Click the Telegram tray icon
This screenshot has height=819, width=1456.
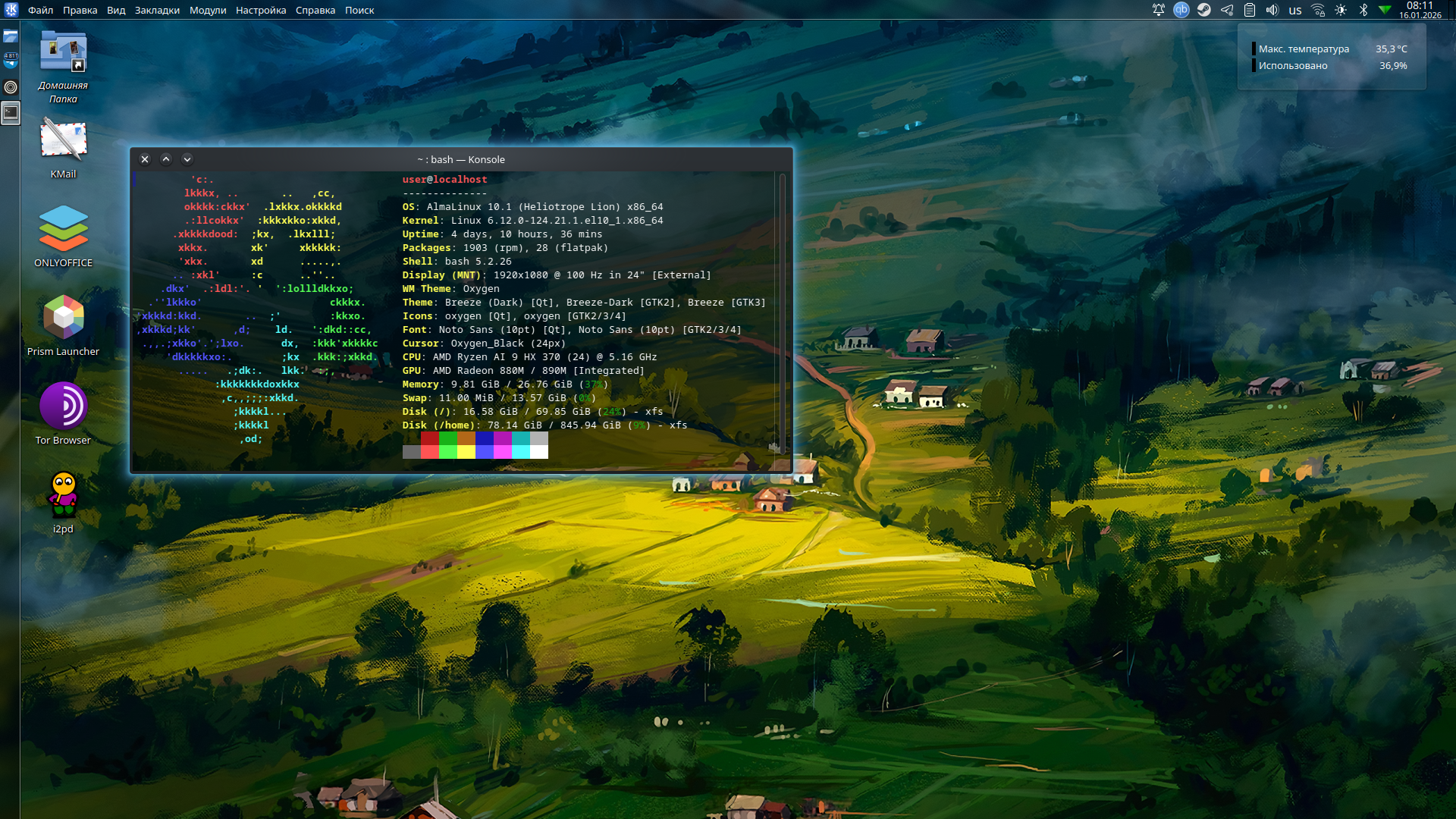point(1226,10)
